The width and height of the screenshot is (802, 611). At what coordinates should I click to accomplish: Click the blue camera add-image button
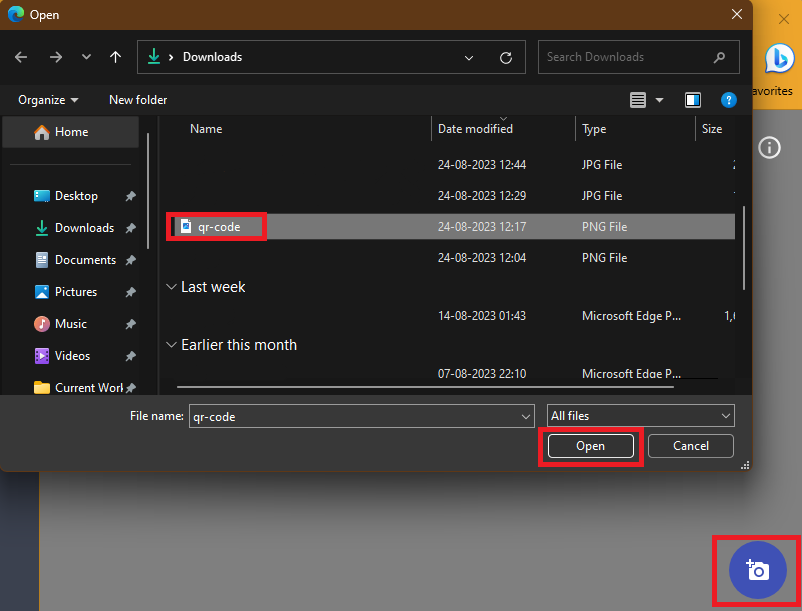coord(757,570)
